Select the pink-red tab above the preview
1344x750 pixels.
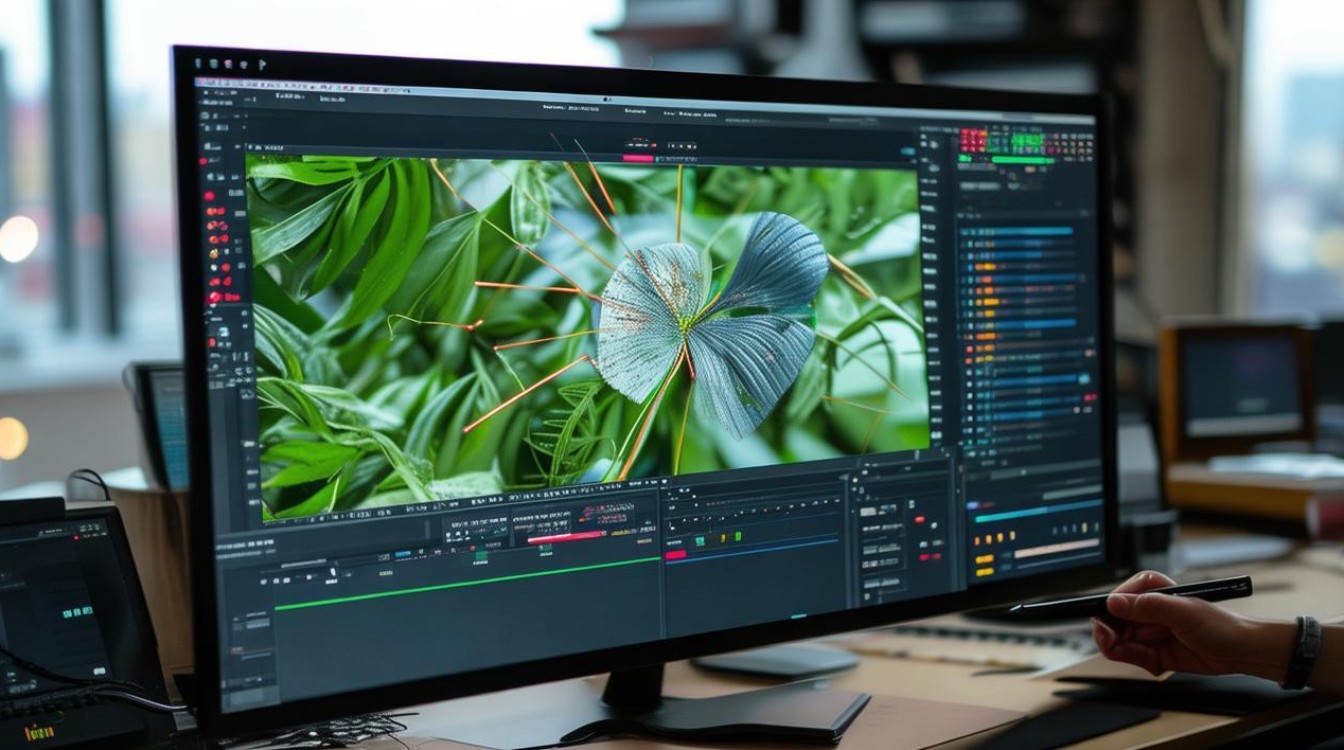(x=638, y=158)
